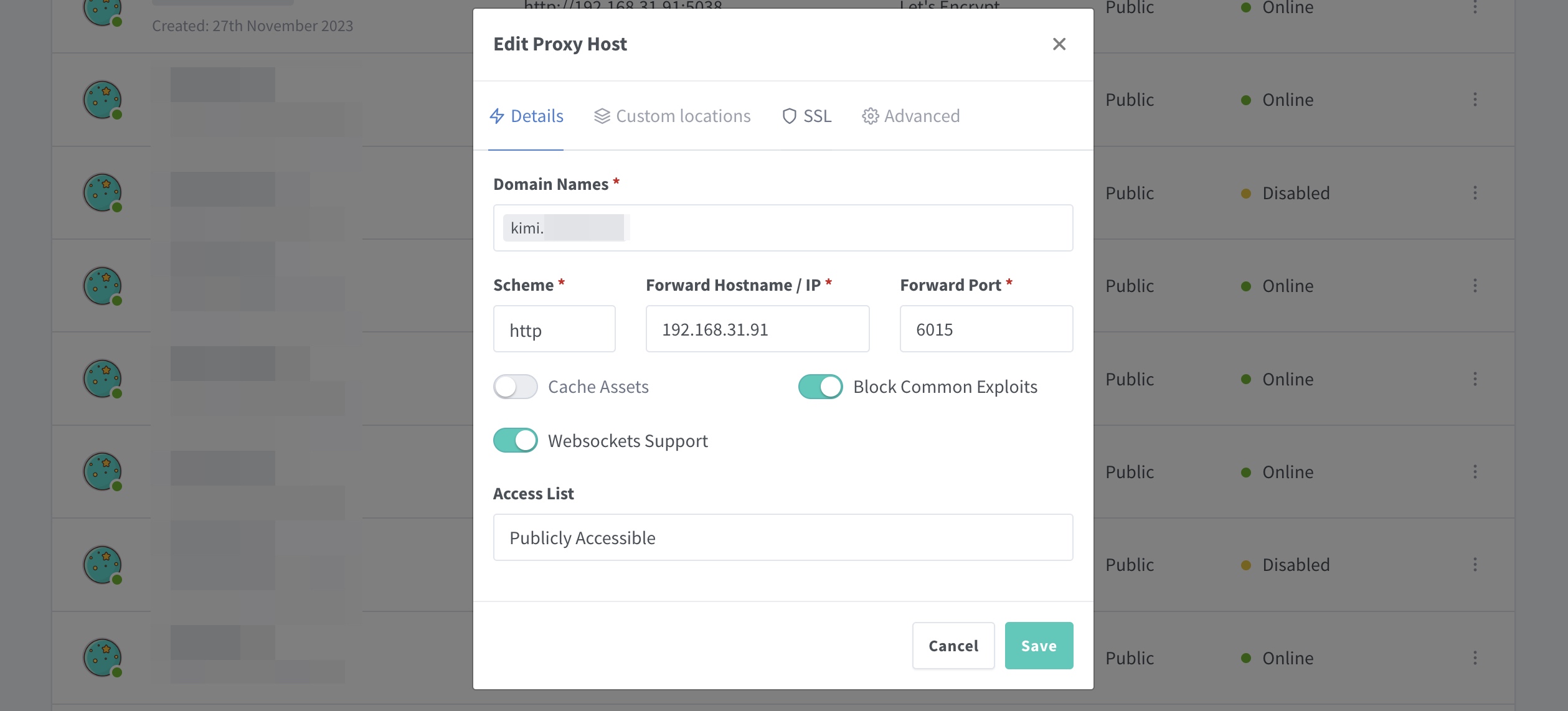The image size is (1568, 711).
Task: Click the avatar icon in the bottom row
Action: tap(103, 657)
